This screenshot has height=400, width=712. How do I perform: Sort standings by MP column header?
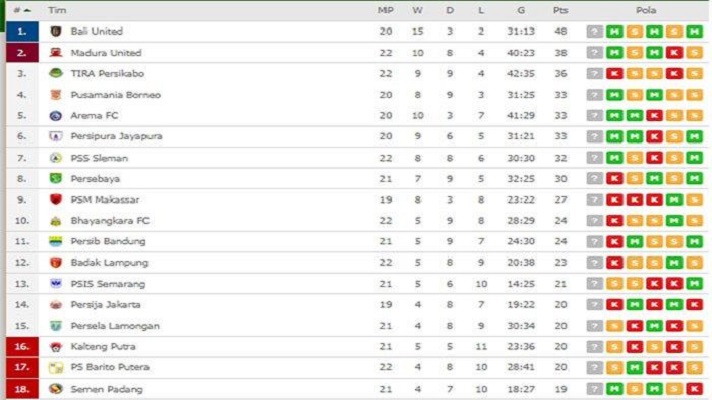coord(385,9)
